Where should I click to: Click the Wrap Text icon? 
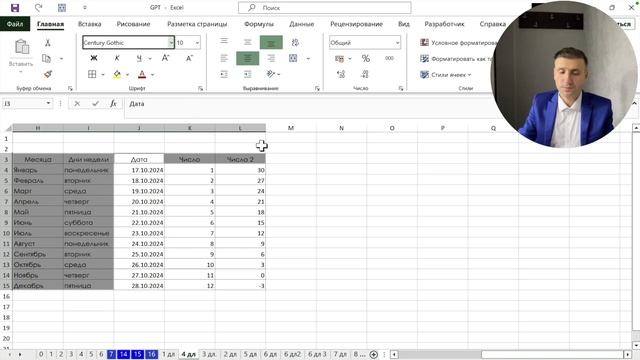click(x=295, y=42)
